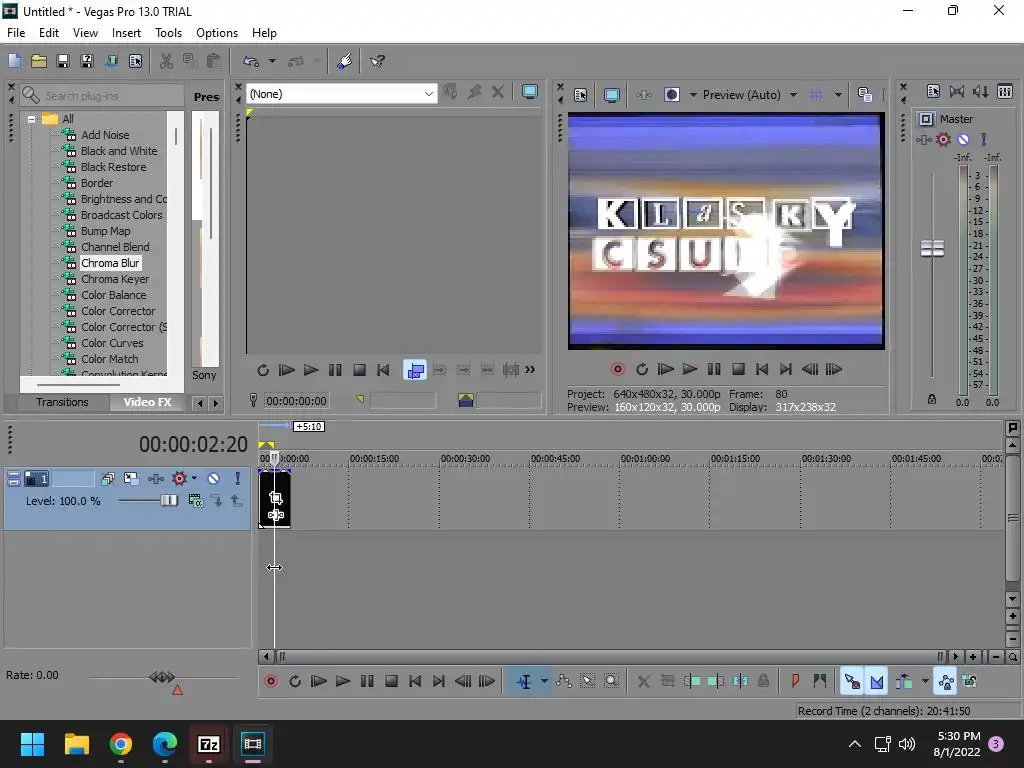Open the File menu
The image size is (1024, 768).
click(x=16, y=33)
